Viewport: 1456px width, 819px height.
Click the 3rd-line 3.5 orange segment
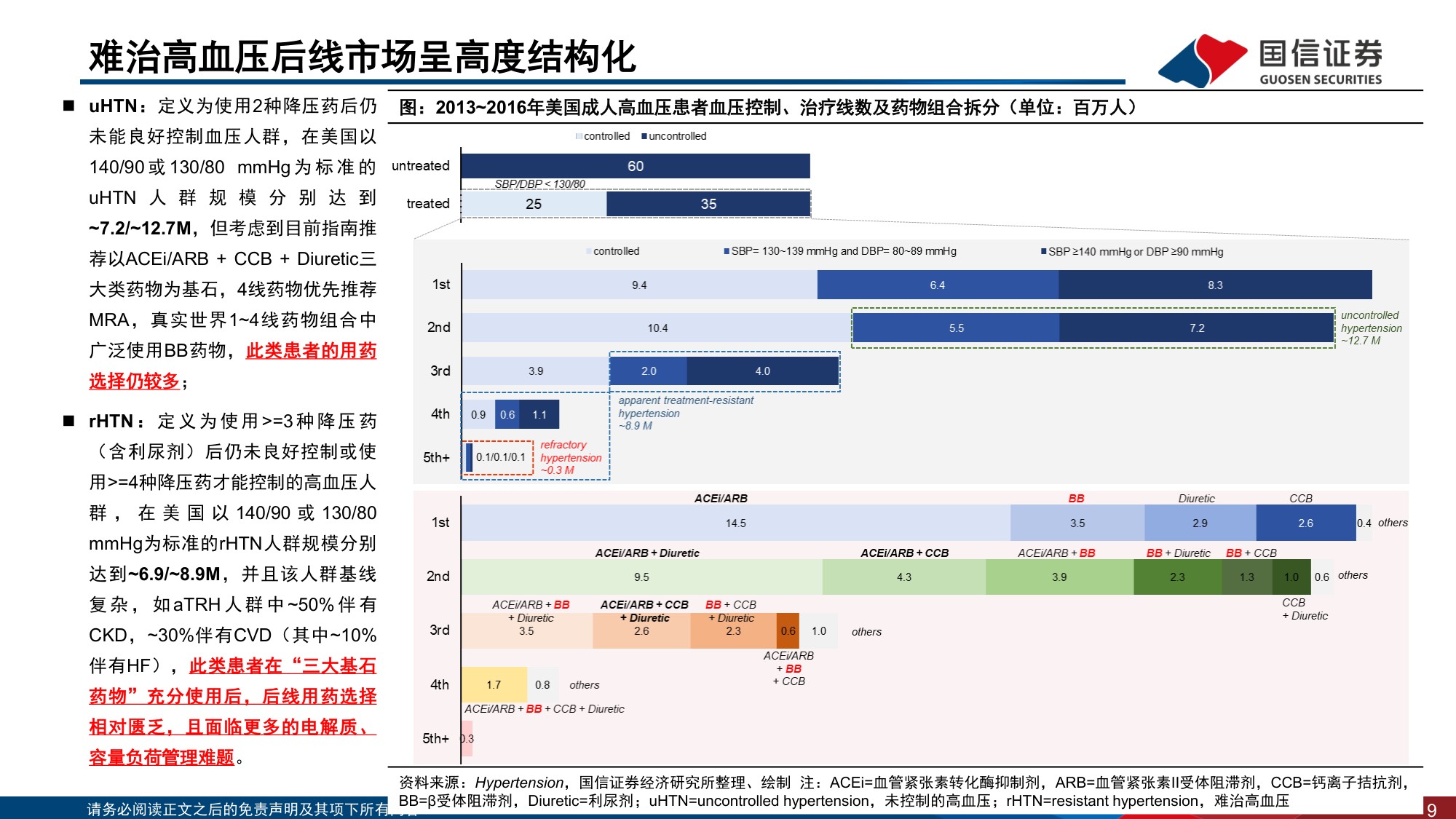click(526, 630)
